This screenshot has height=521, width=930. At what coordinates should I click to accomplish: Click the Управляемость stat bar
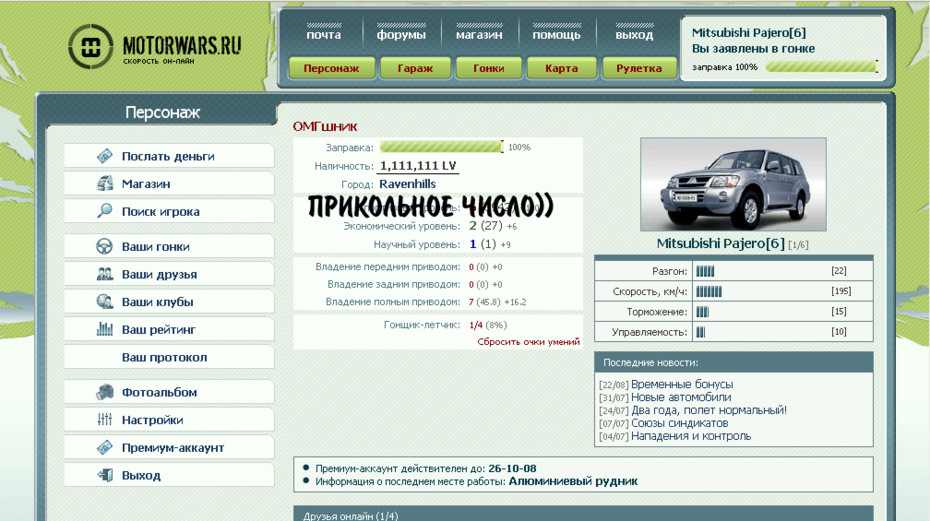(701, 332)
